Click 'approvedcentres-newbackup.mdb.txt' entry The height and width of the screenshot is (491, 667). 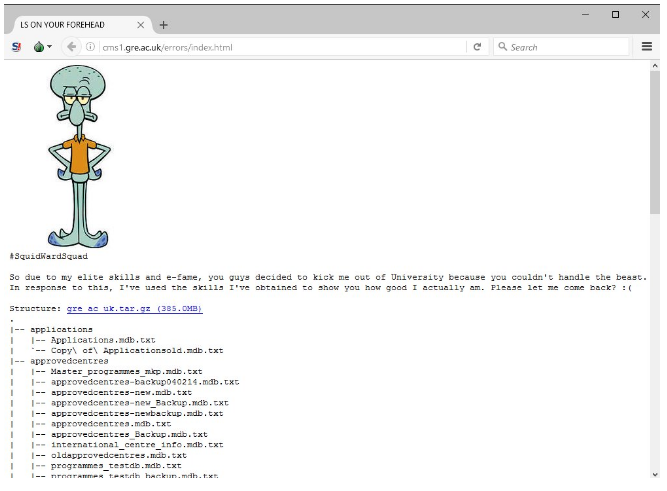coord(137,413)
